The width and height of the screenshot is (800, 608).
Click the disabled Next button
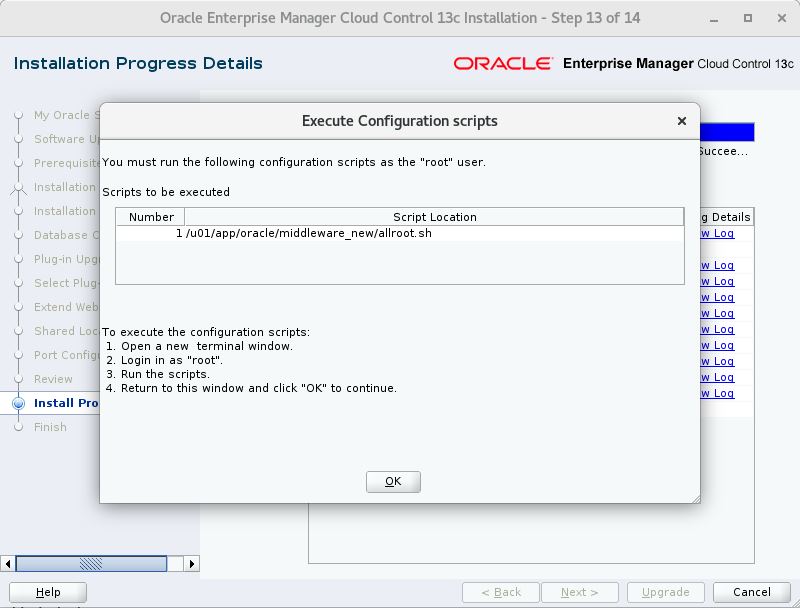click(x=580, y=592)
